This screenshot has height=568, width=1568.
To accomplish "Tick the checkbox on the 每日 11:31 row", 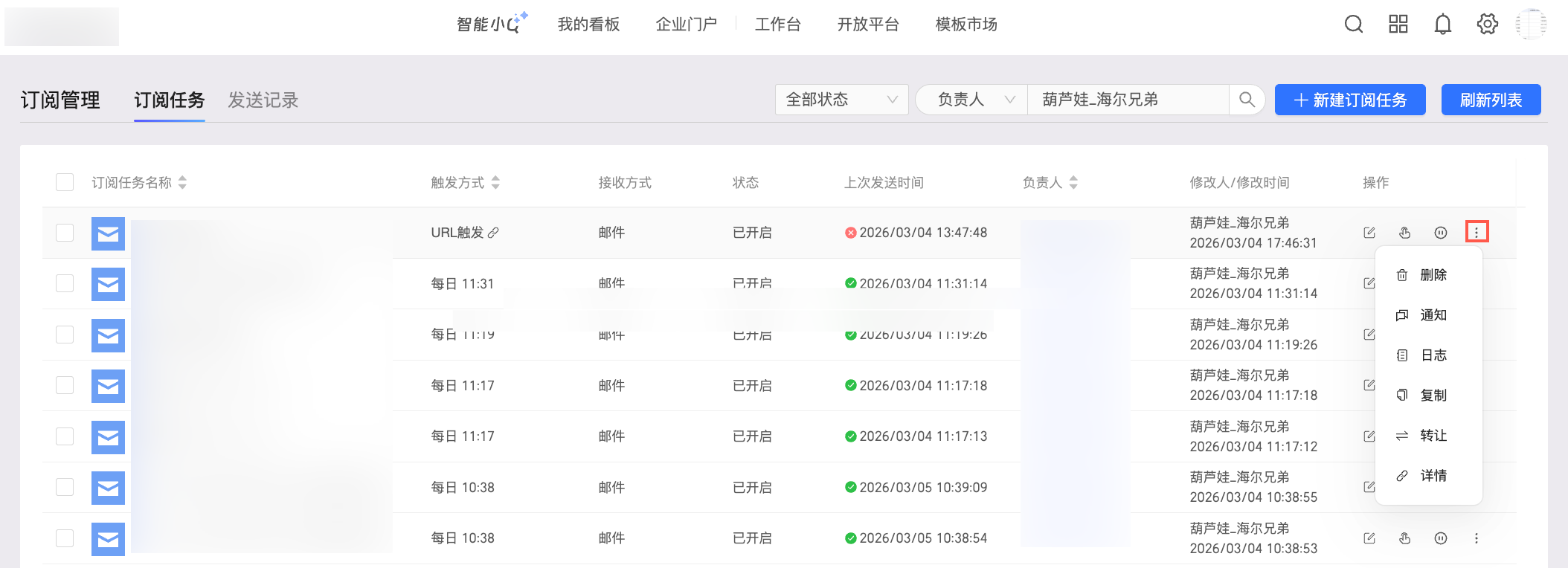I will (x=65, y=283).
